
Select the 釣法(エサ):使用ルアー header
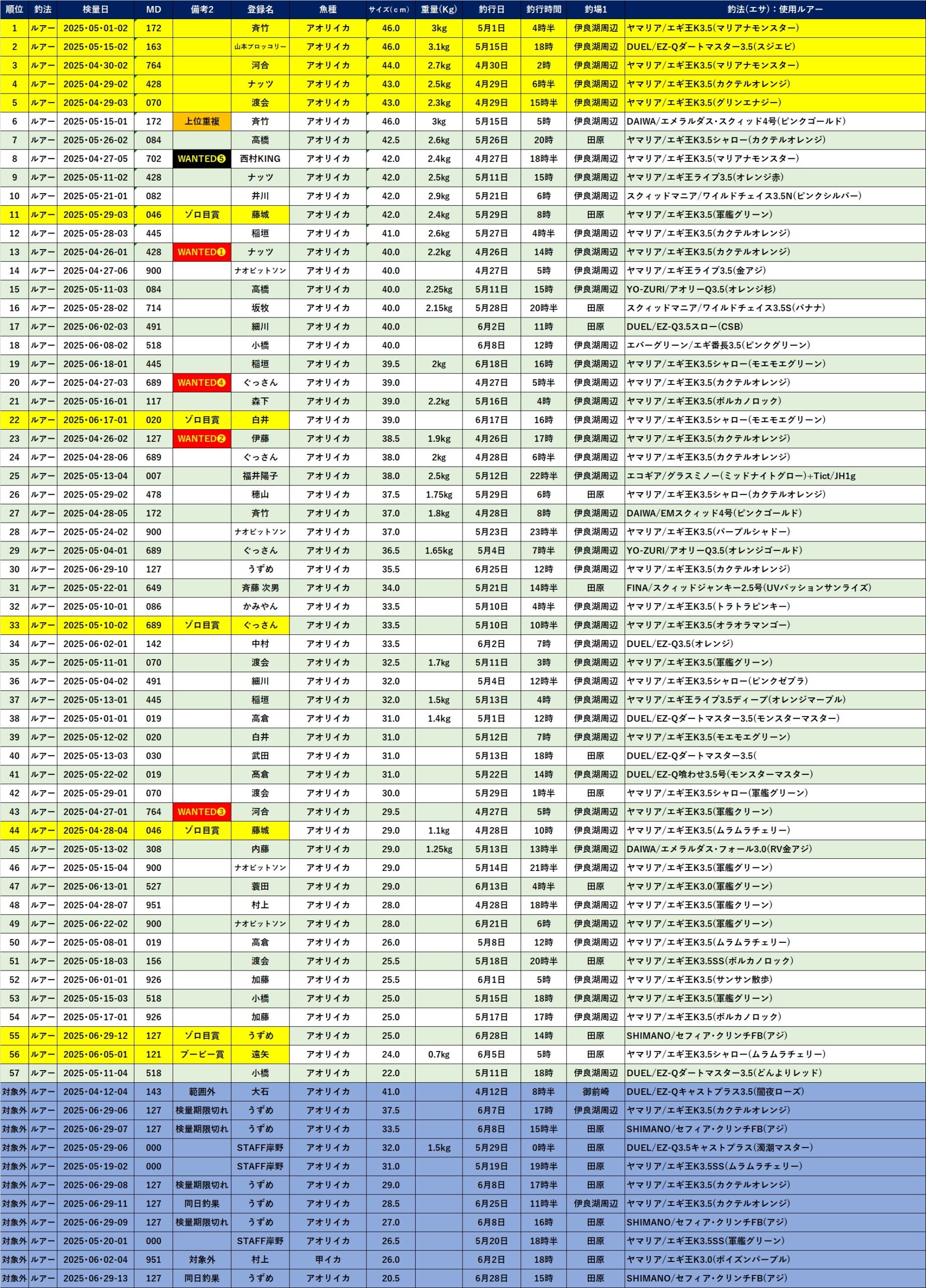pos(775,10)
